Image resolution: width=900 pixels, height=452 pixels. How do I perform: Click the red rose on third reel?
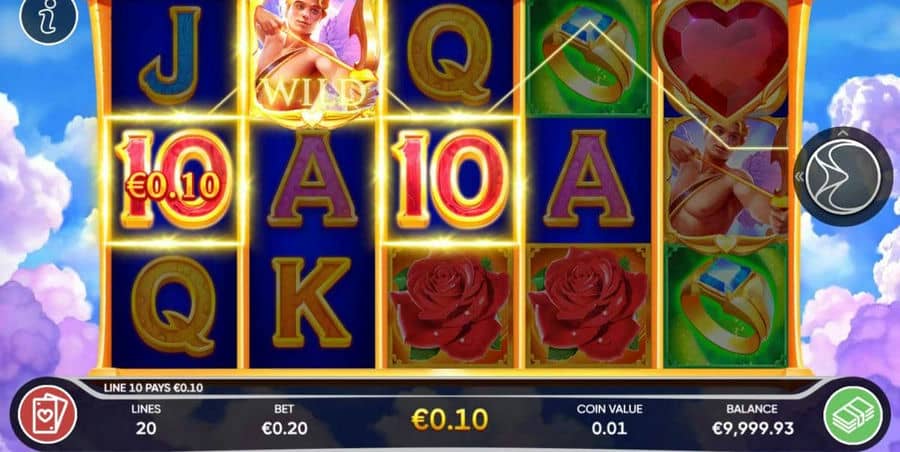(x=451, y=307)
